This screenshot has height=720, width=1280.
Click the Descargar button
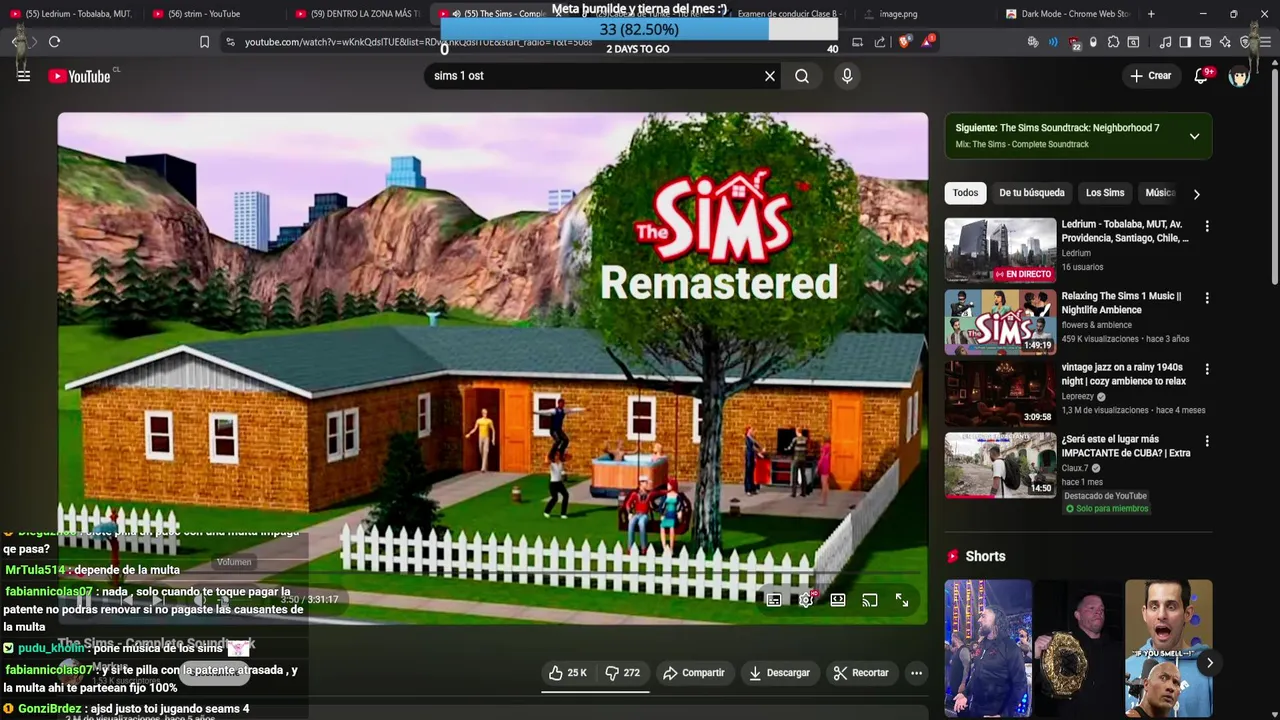pos(780,673)
